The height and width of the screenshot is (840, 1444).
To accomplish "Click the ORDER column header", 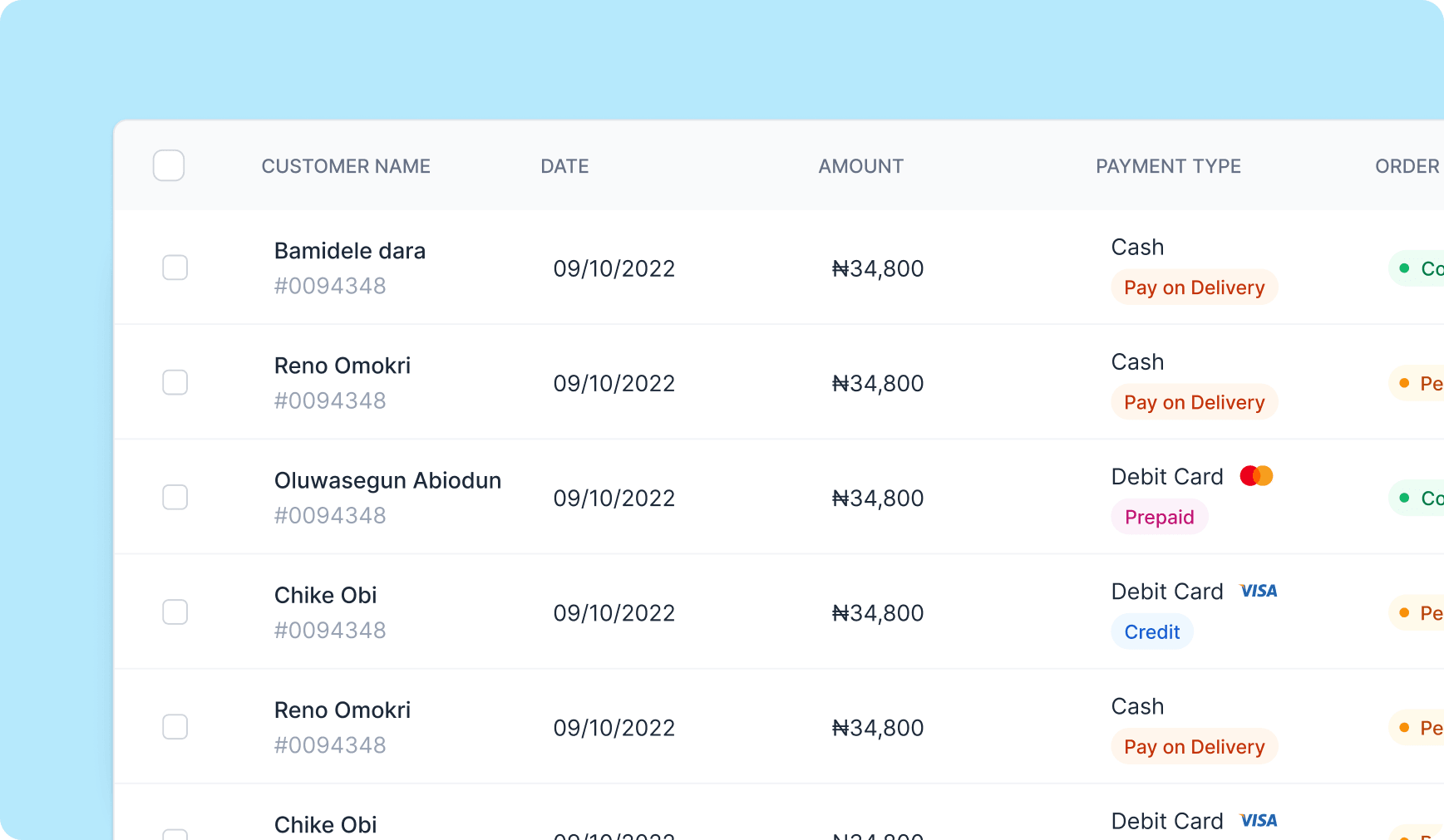I will (1407, 166).
